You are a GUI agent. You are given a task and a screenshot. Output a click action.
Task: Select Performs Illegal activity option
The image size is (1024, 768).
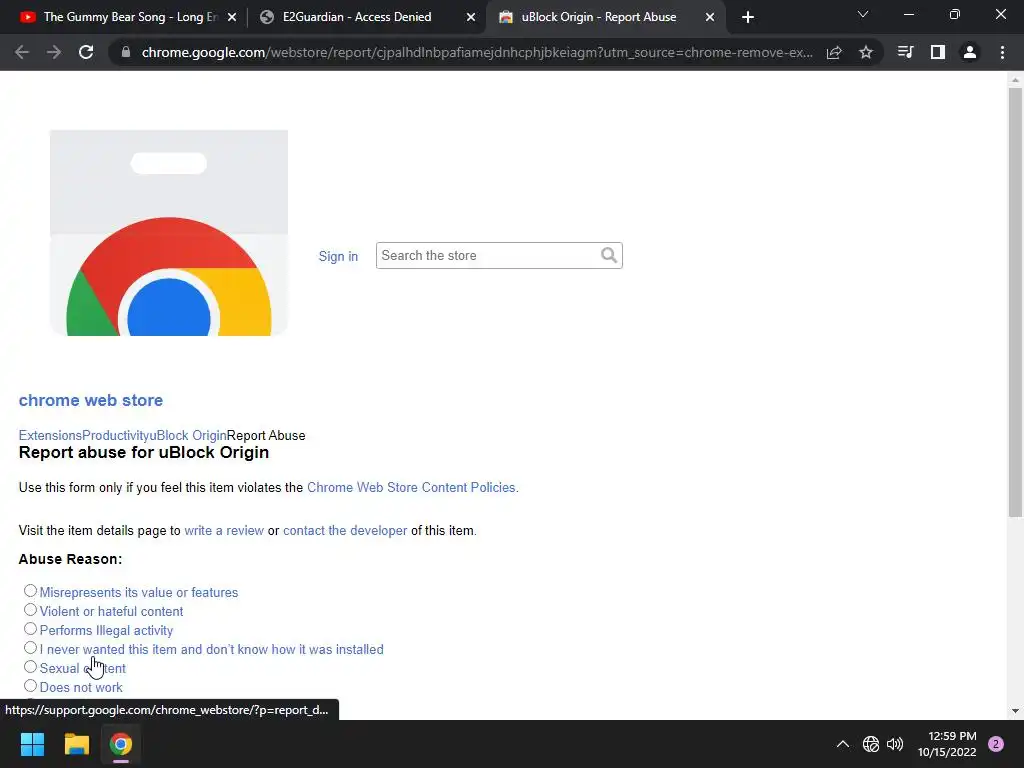pyautogui.click(x=30, y=629)
